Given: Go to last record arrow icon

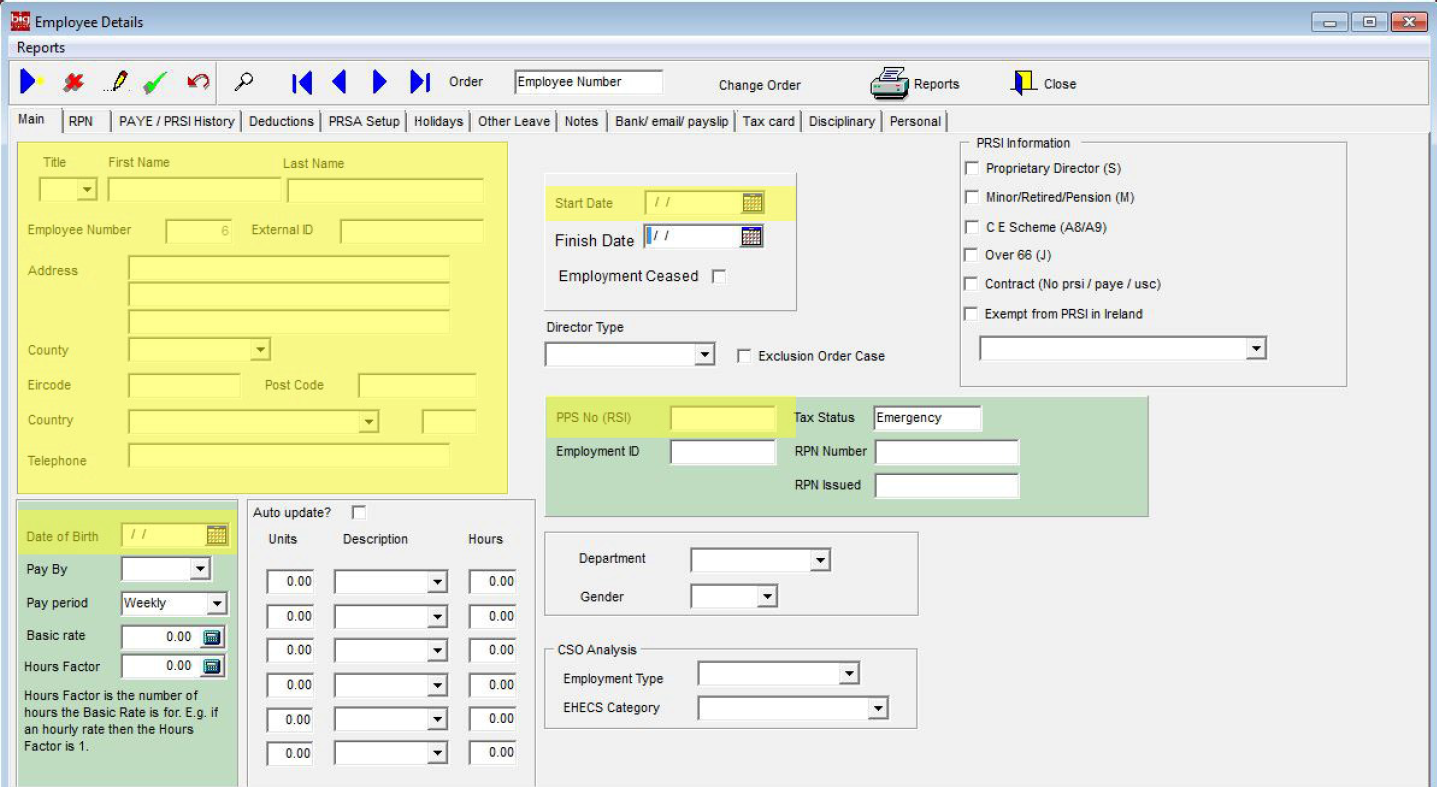Looking at the screenshot, I should (420, 82).
